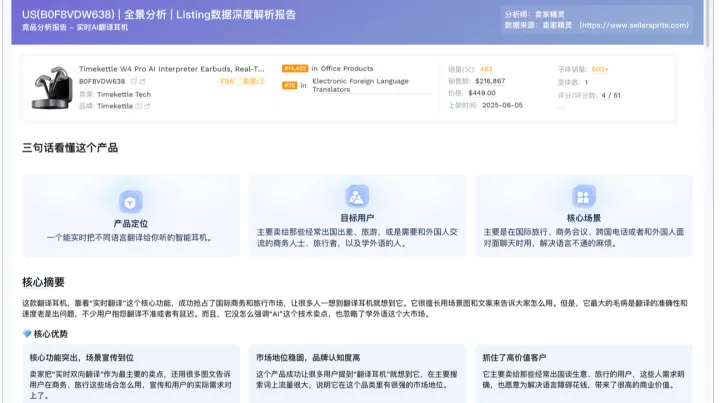Open the external link icon beside ASIN B0F8VDW638
Screen dimensions: 720x403
[143, 81]
